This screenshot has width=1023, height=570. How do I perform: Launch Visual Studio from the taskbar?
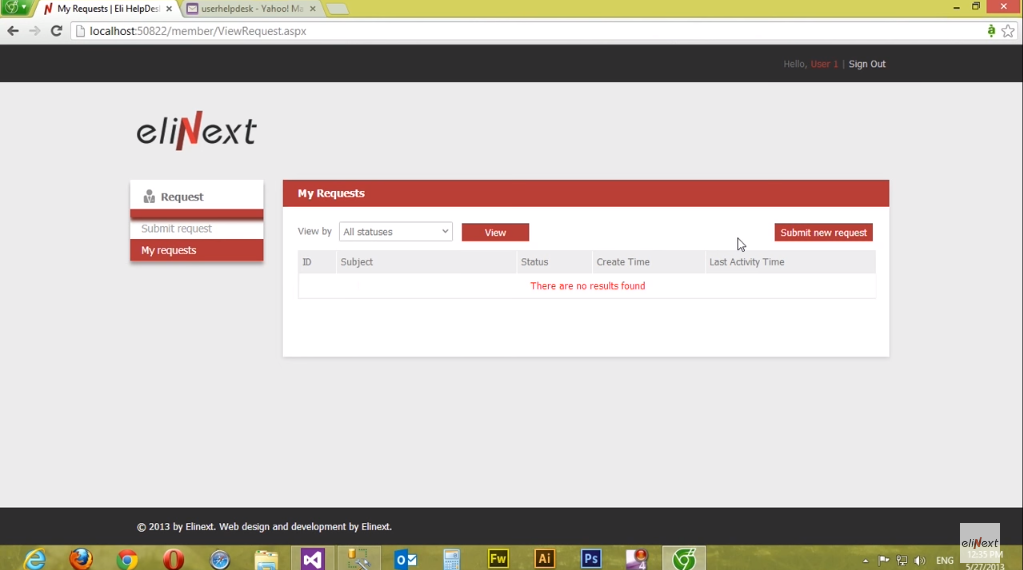coord(312,559)
